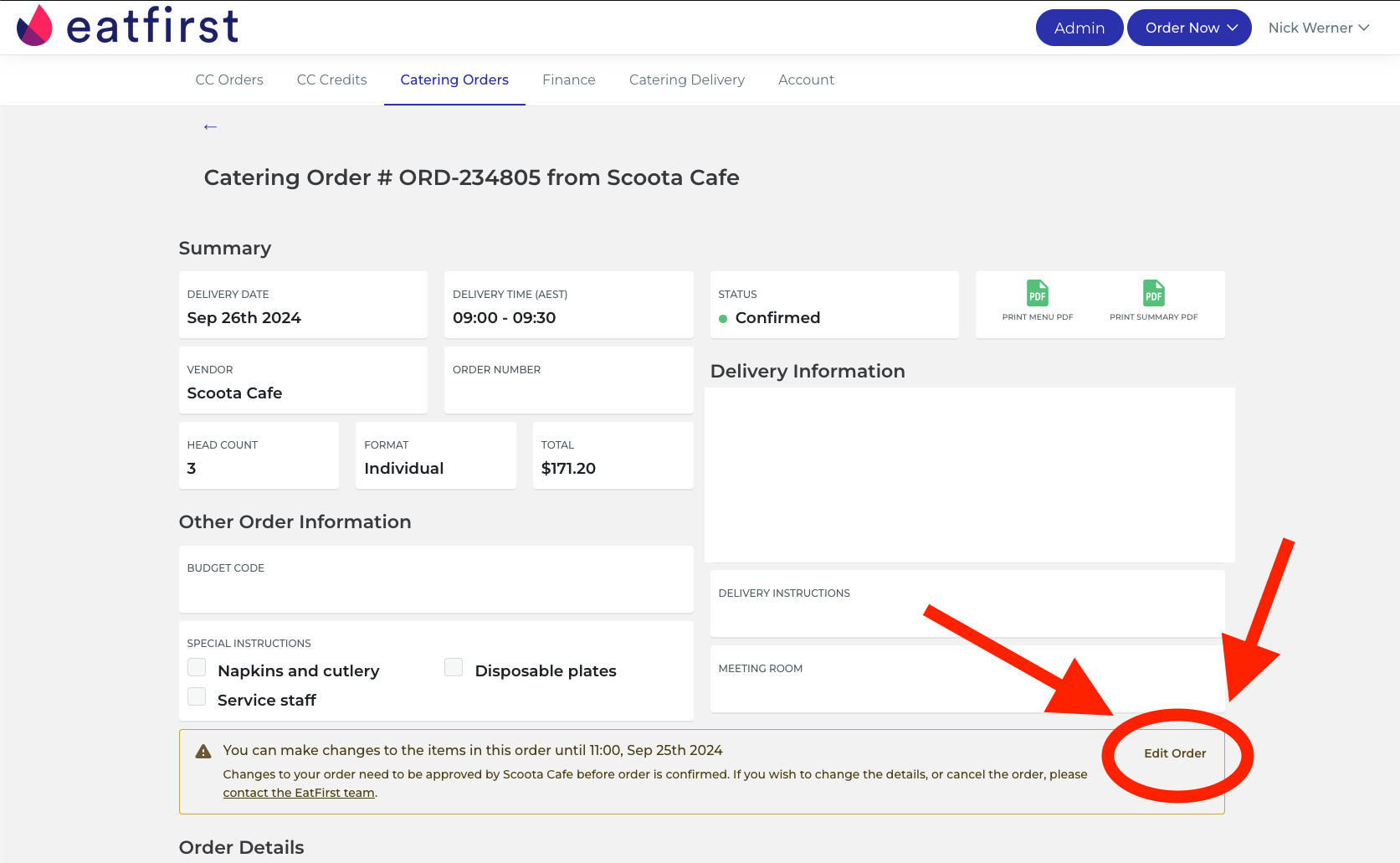1400x863 pixels.
Task: Tick the Napkins and cutlery checkbox
Action: pos(197,667)
